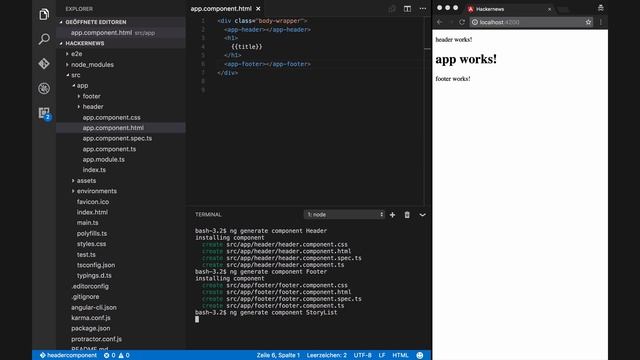
Task: Split the editor with the split icon
Action: point(407,9)
